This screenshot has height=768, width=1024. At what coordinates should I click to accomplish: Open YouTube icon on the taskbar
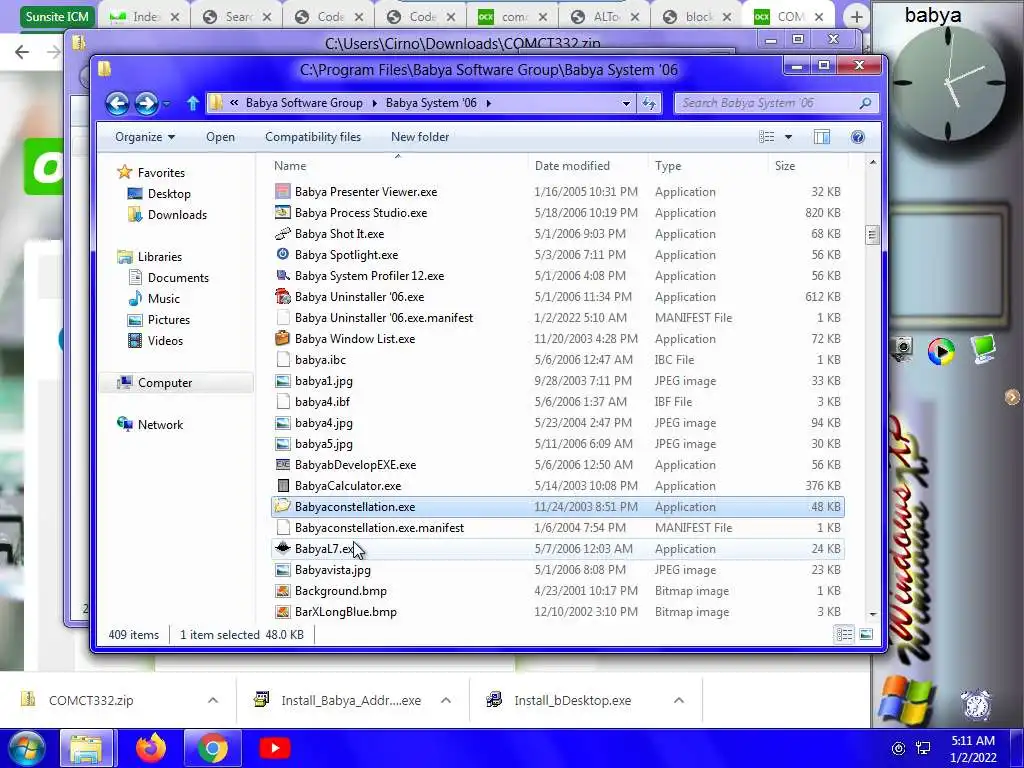[275, 748]
